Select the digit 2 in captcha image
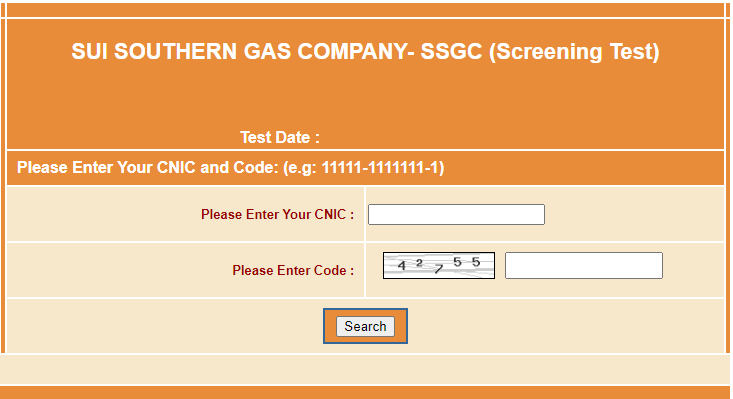The image size is (733, 399). (x=419, y=263)
